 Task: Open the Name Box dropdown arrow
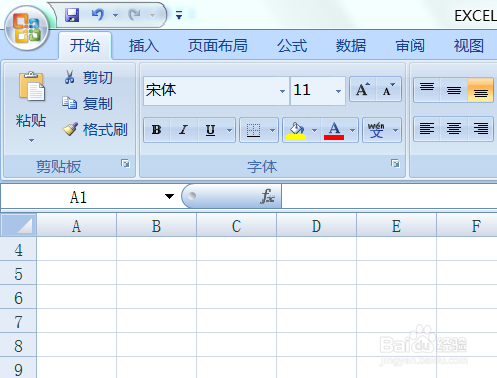tap(169, 197)
